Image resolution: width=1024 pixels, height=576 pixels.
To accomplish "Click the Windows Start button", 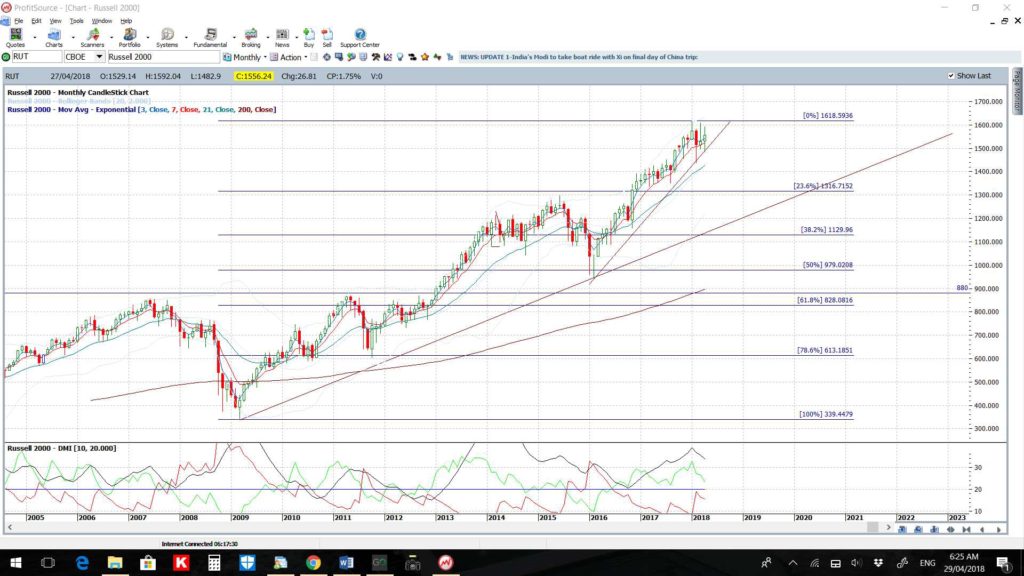I will point(14,562).
